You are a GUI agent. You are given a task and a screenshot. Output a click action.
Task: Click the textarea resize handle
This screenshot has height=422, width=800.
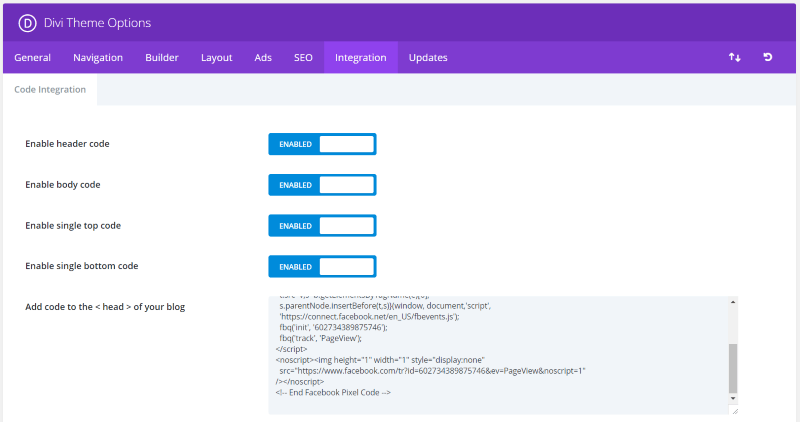tap(734, 410)
